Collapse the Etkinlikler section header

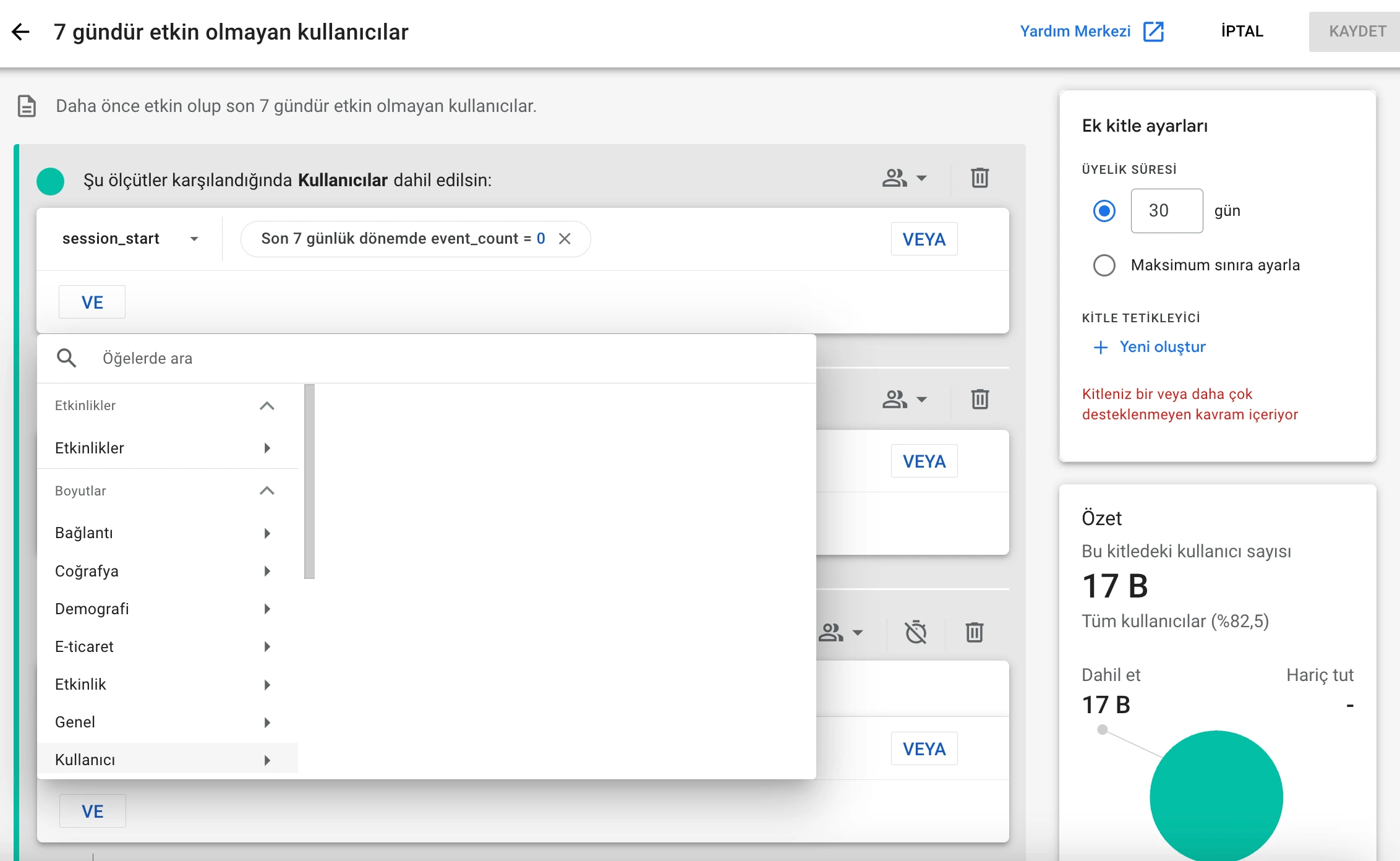[x=267, y=406]
